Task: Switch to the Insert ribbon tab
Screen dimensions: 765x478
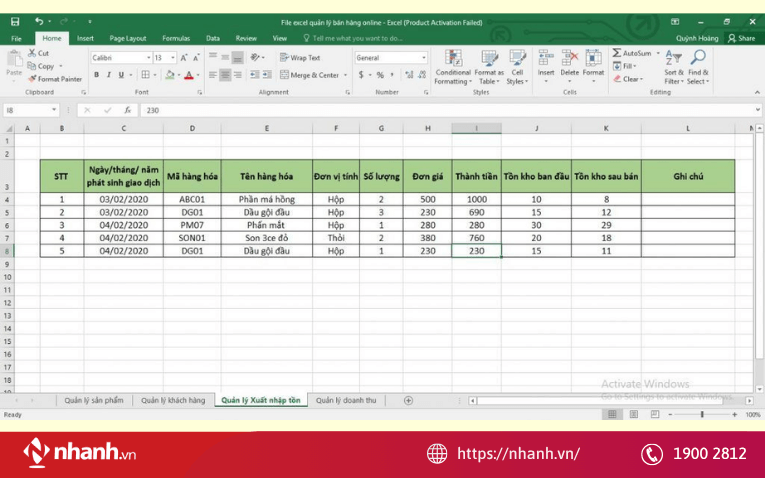Action: [85, 38]
